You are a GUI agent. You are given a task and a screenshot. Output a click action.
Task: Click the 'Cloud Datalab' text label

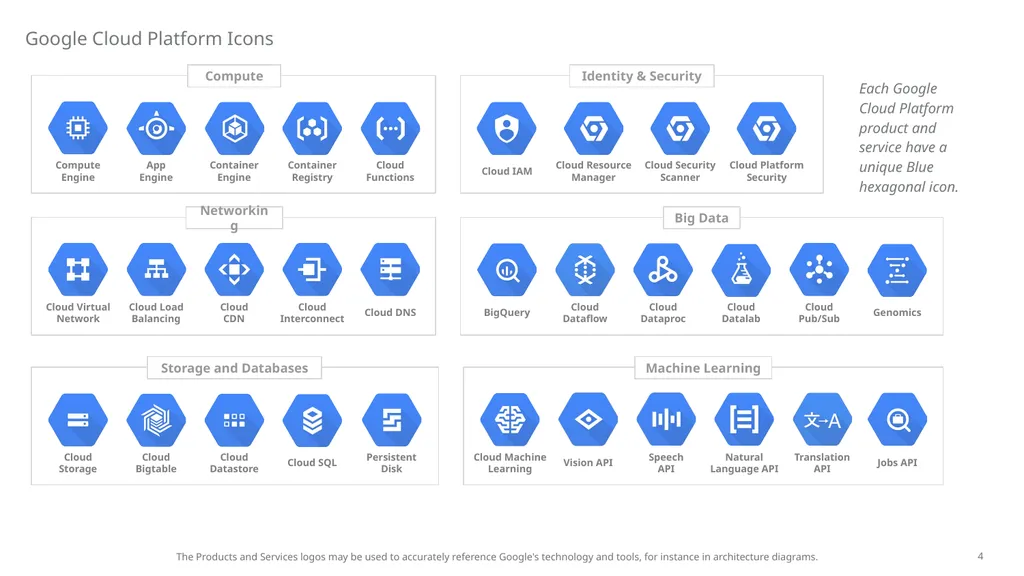click(741, 313)
